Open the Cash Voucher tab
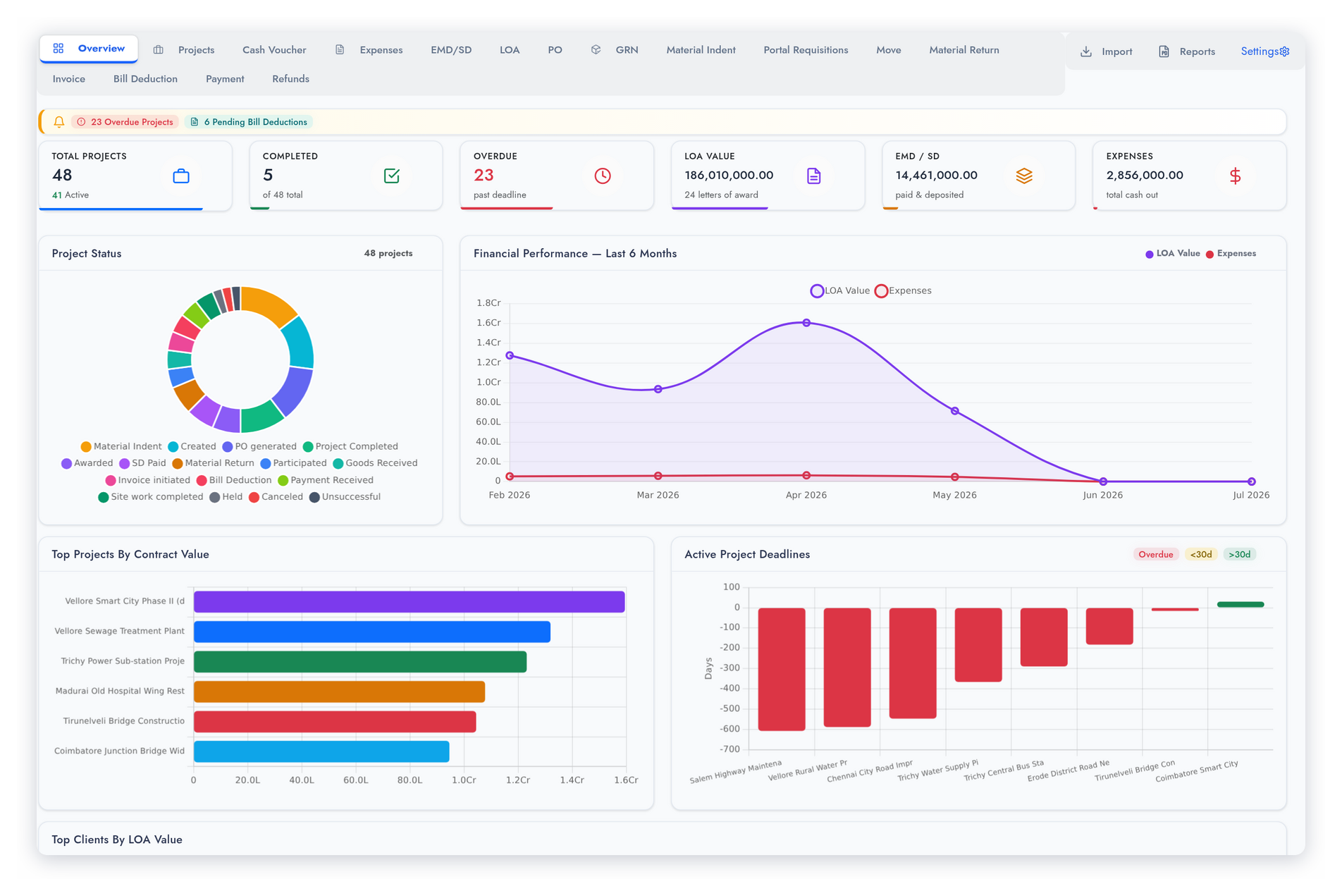1342x896 pixels. 274,50
